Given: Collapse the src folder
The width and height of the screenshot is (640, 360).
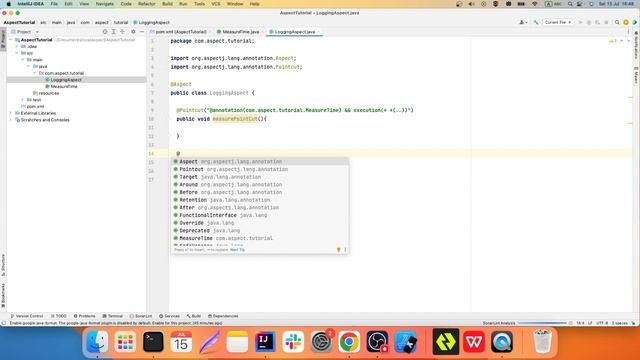Looking at the screenshot, I should pyautogui.click(x=17, y=53).
